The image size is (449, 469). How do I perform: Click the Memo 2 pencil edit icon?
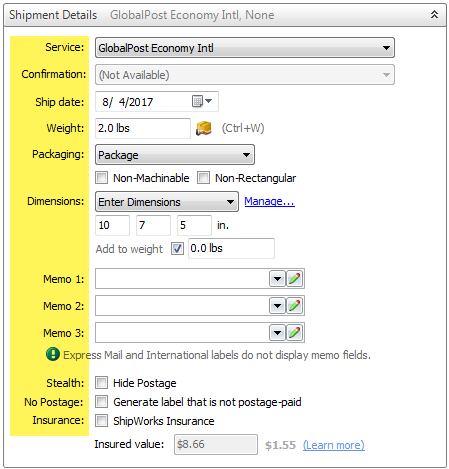tap(295, 306)
